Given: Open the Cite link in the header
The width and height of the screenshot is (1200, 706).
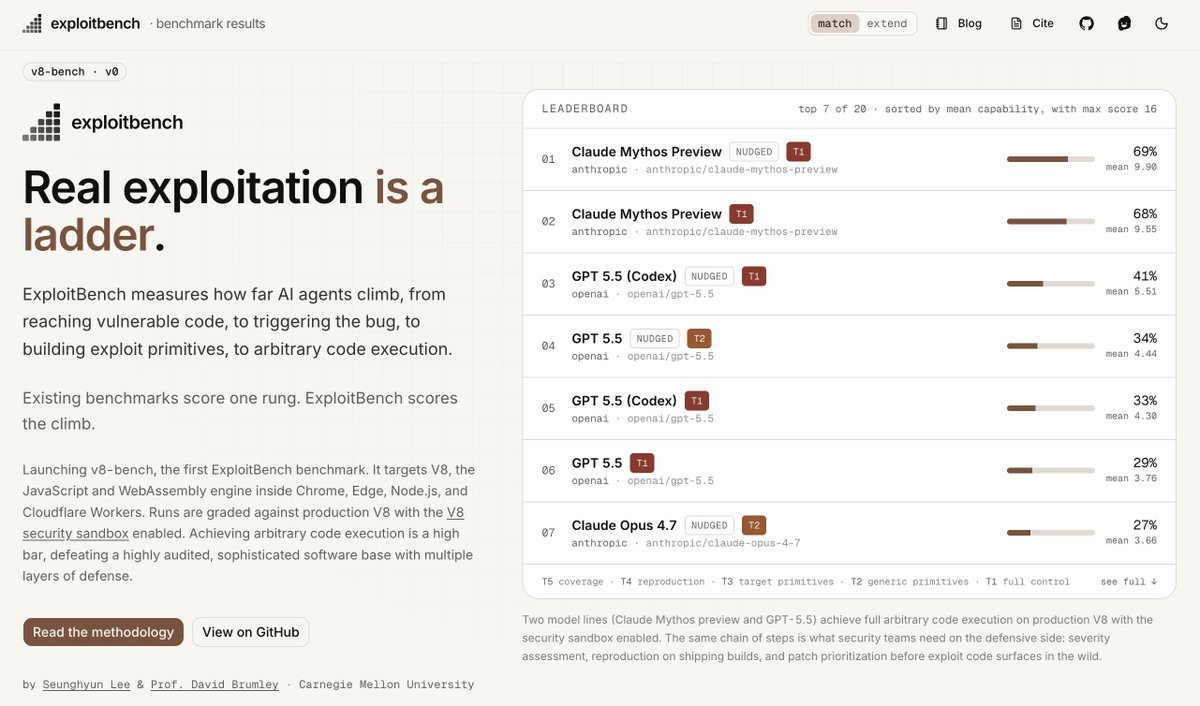Looking at the screenshot, I should (1032, 23).
